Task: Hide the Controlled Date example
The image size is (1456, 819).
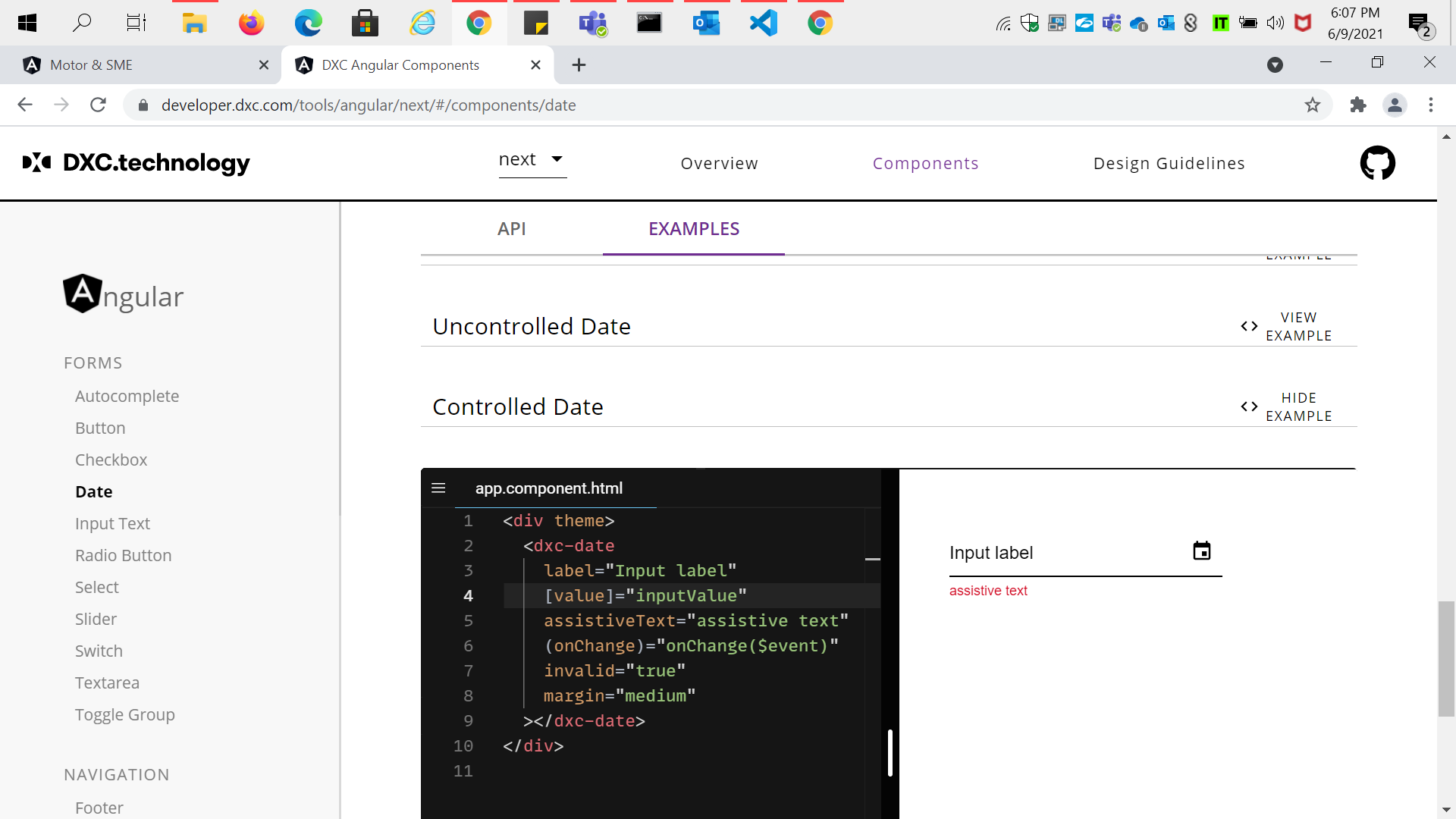Action: (1287, 407)
